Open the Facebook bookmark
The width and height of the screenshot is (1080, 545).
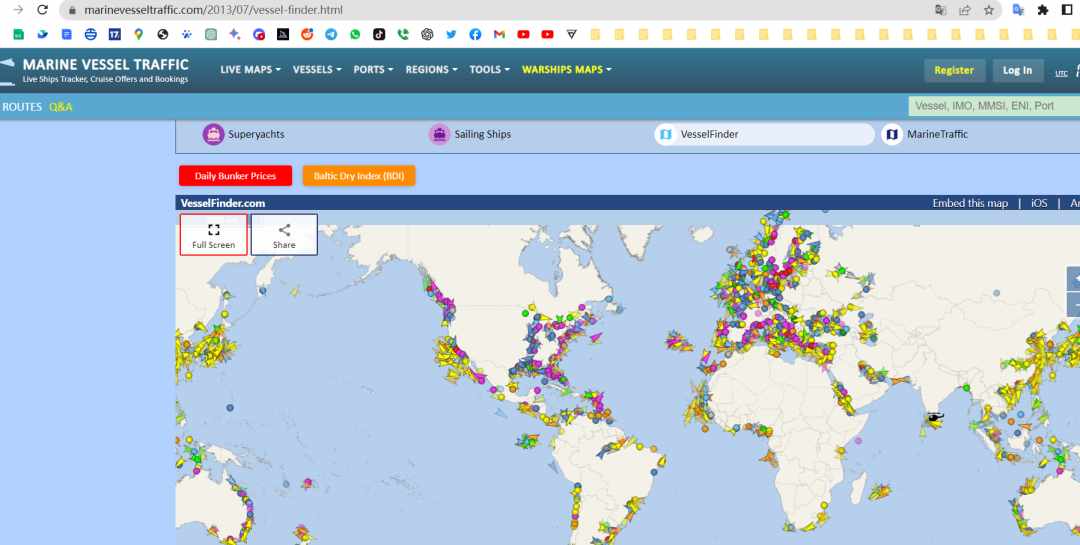[x=475, y=34]
